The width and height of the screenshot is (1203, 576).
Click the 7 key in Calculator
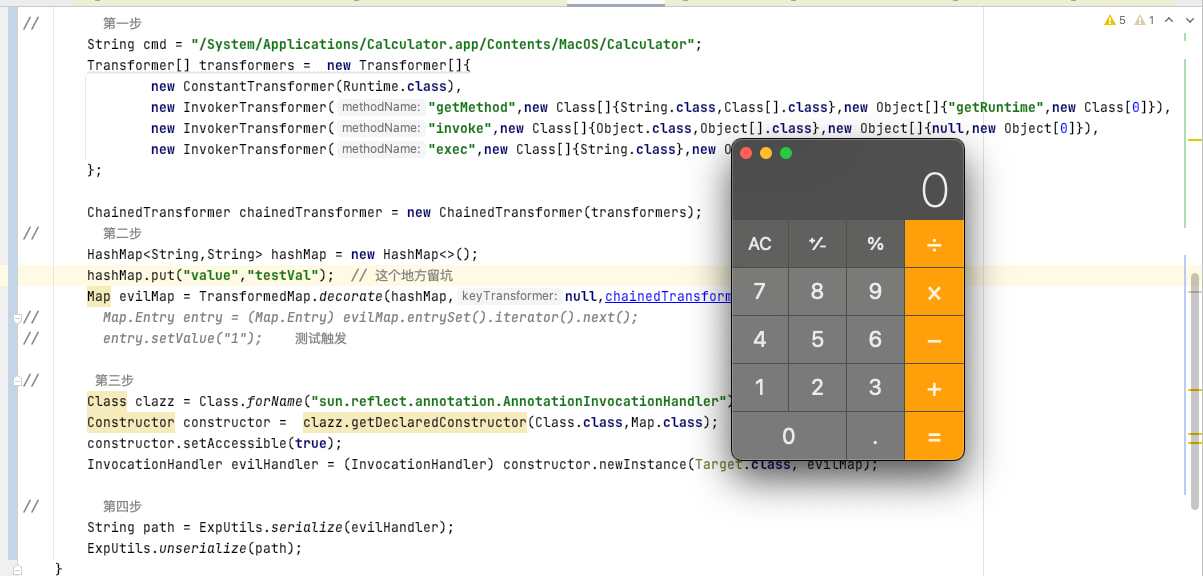tap(760, 292)
